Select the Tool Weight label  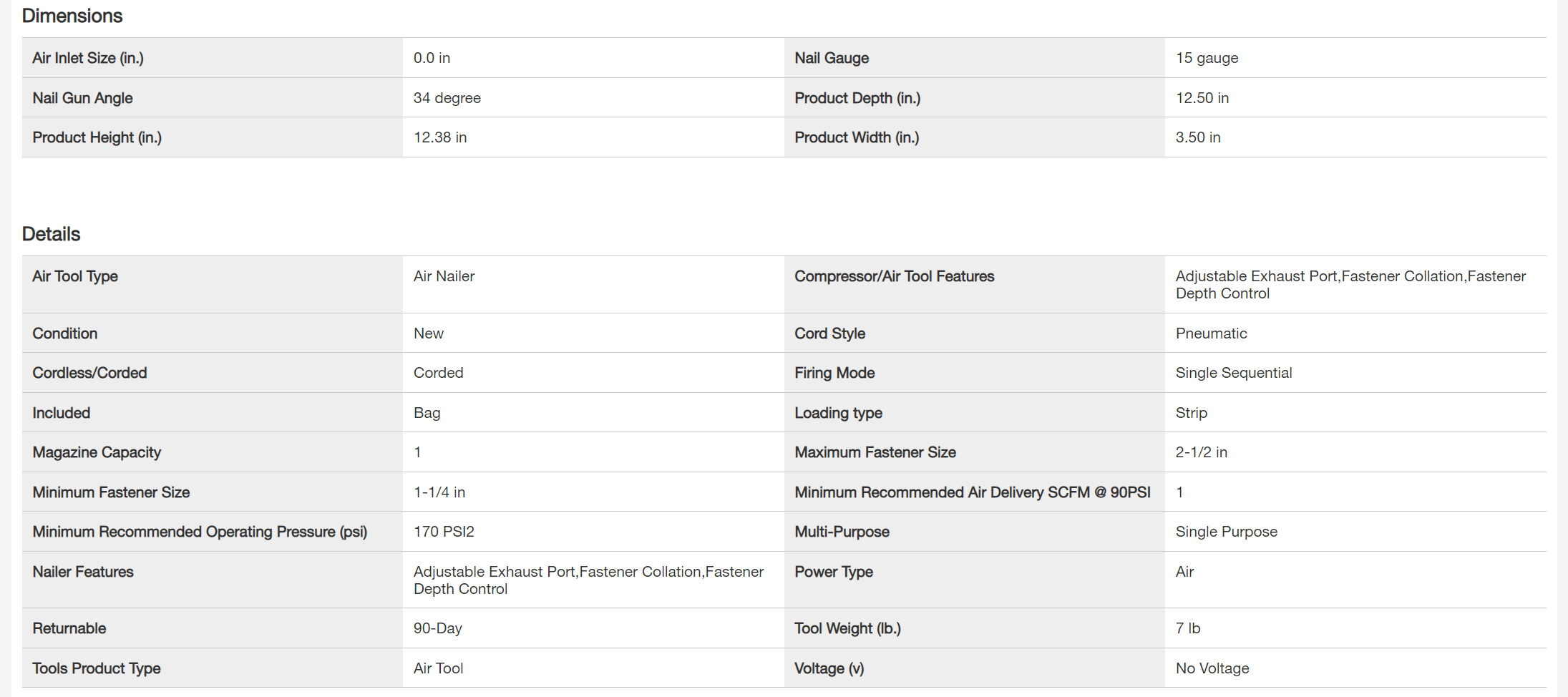[847, 628]
